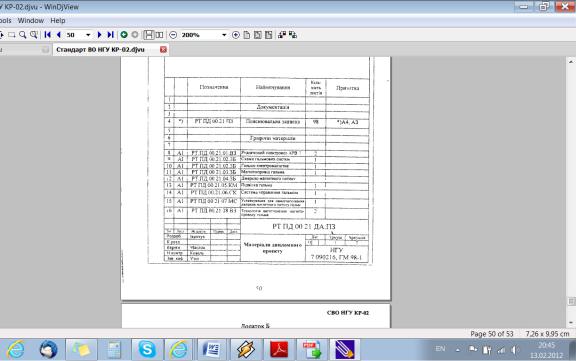Click the СВО НГУ КР-02 header text
The image size is (576, 361).
coord(348,313)
